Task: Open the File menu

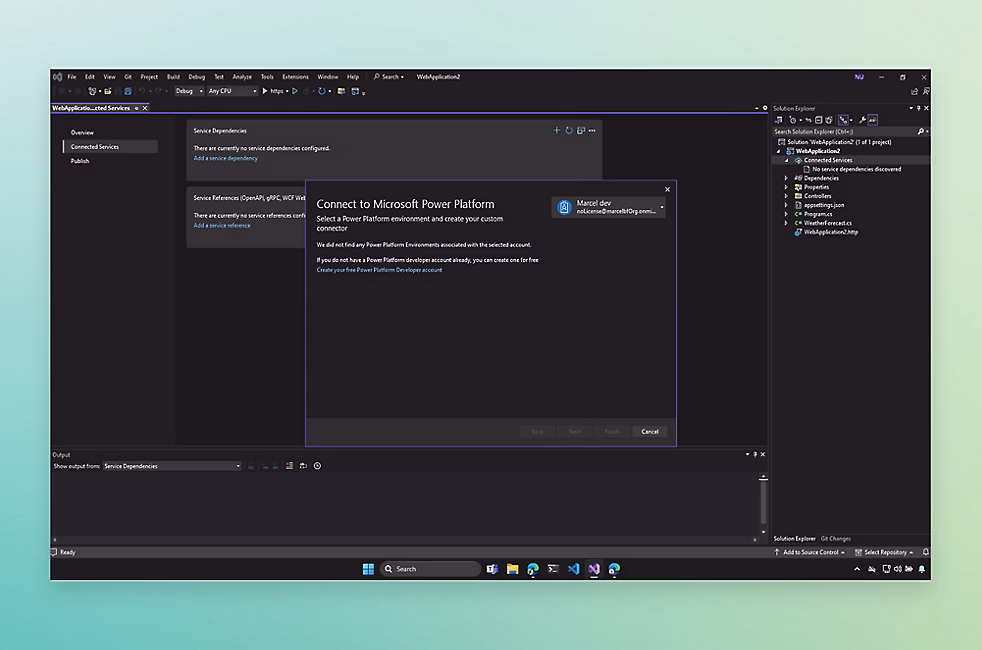Action: pos(72,76)
